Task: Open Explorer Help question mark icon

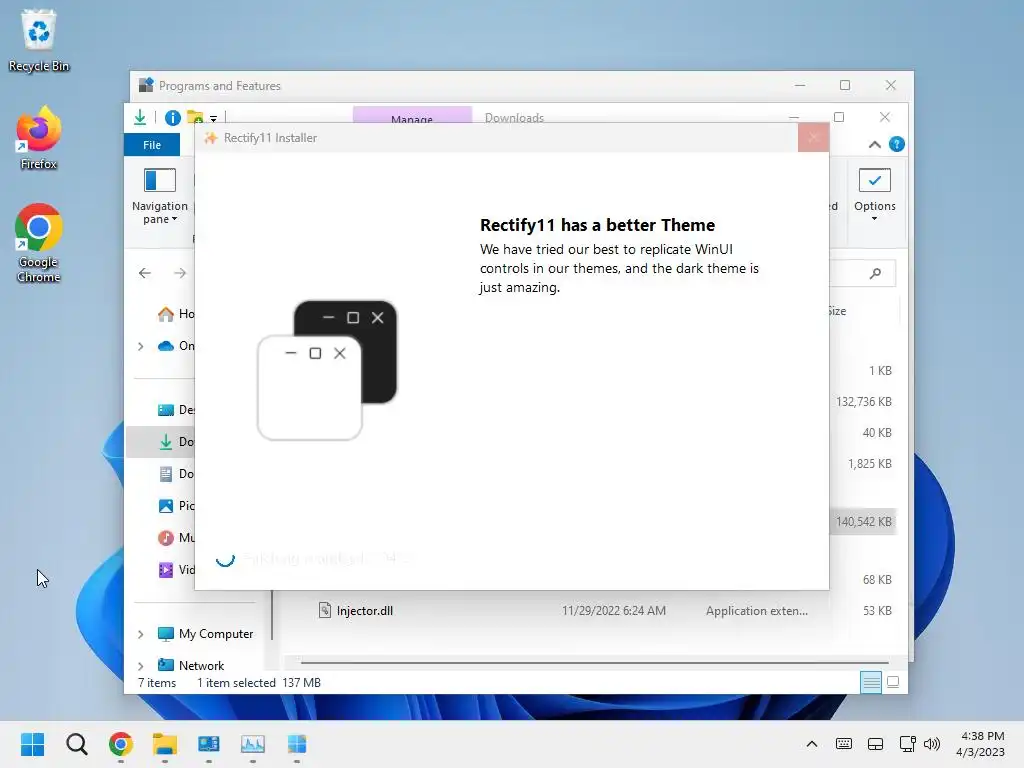Action: pos(897,144)
